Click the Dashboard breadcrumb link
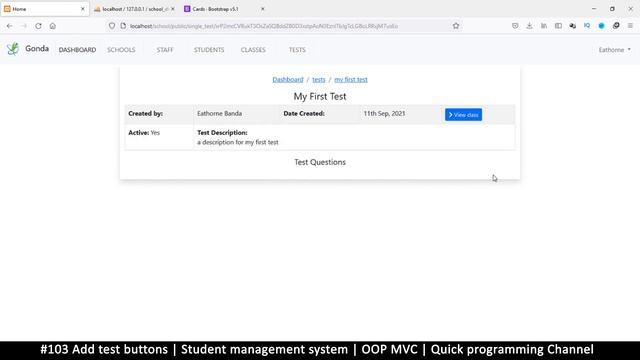 [x=288, y=80]
